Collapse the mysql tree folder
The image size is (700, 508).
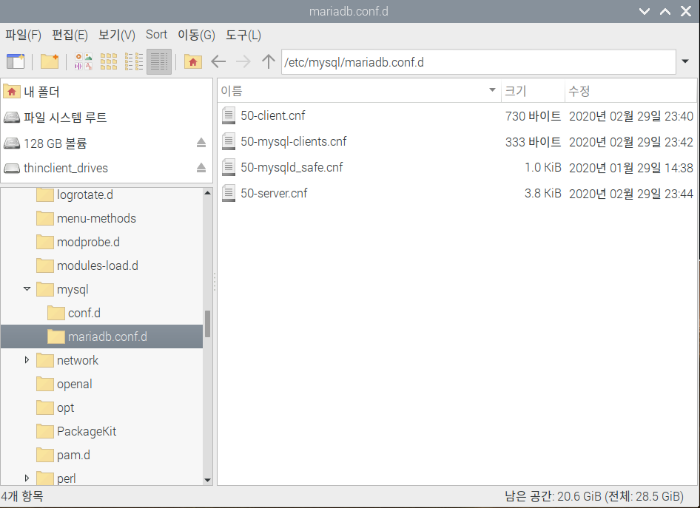[27, 289]
